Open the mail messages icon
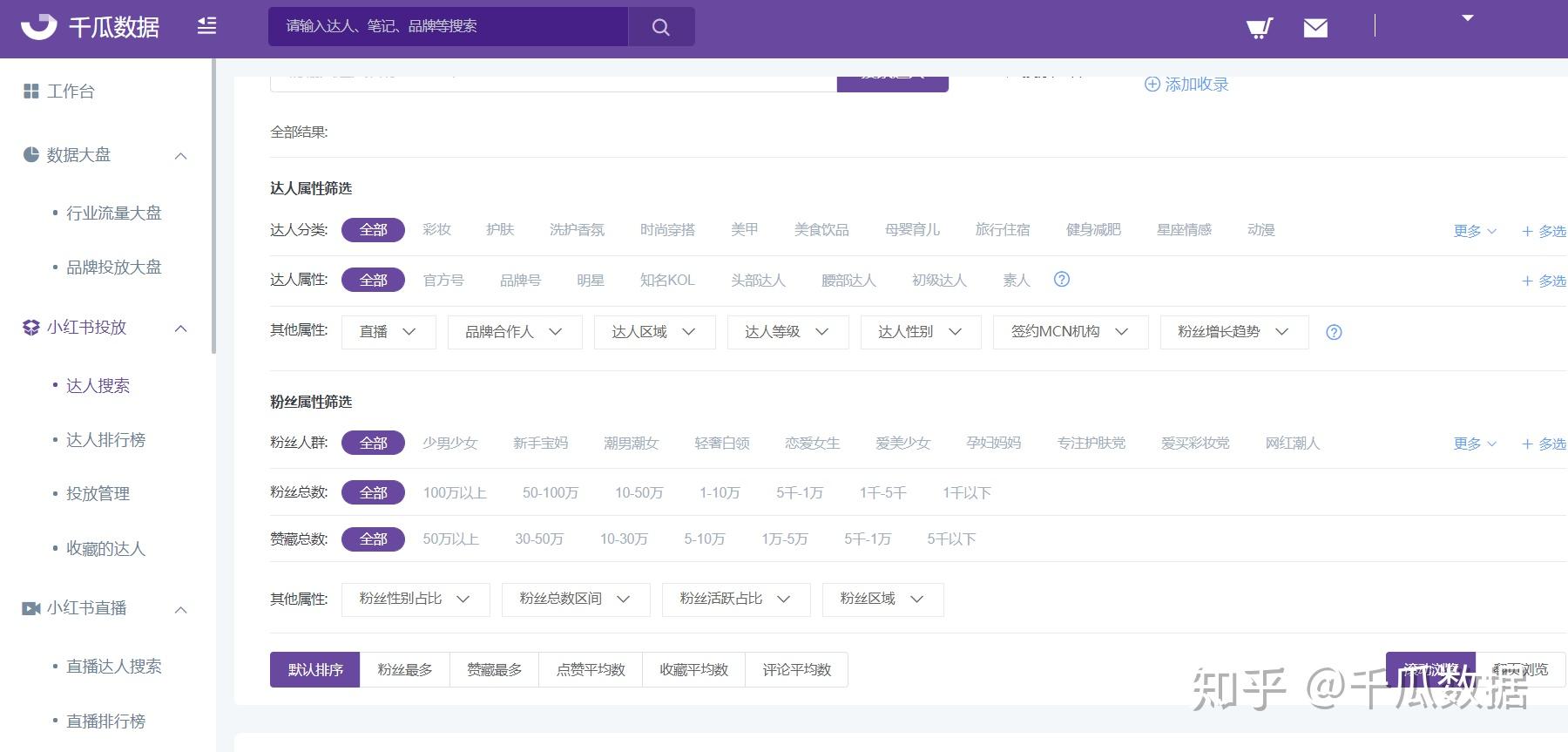 pyautogui.click(x=1315, y=28)
